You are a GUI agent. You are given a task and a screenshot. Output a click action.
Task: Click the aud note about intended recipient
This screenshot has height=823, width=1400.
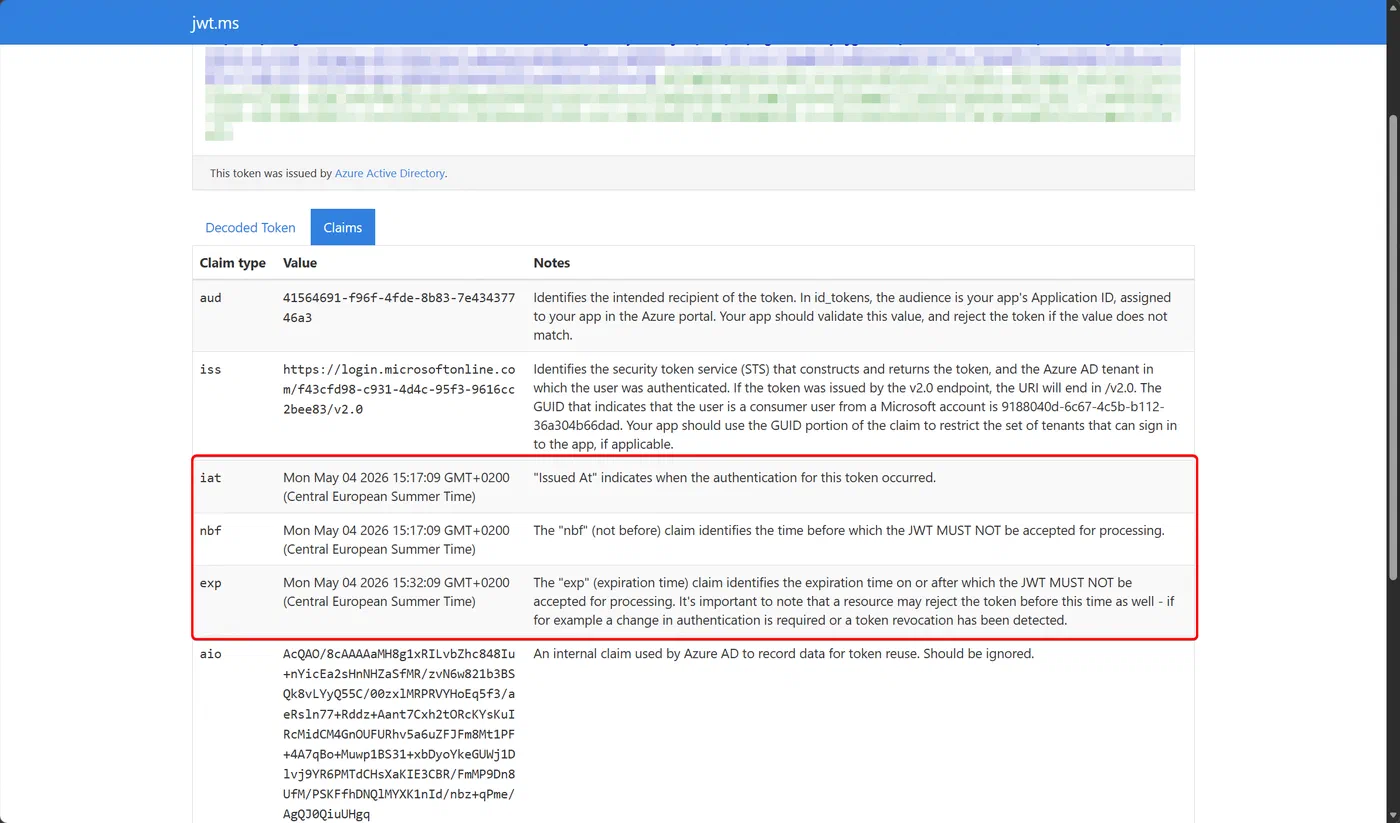point(852,316)
